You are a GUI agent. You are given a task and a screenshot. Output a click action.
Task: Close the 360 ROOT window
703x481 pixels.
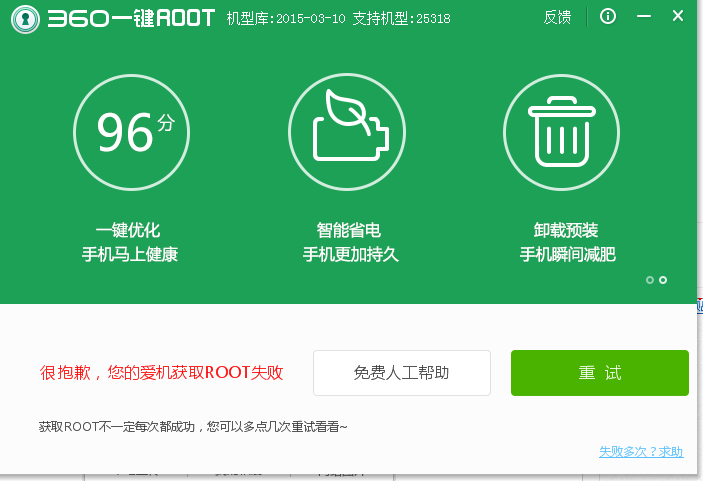678,16
